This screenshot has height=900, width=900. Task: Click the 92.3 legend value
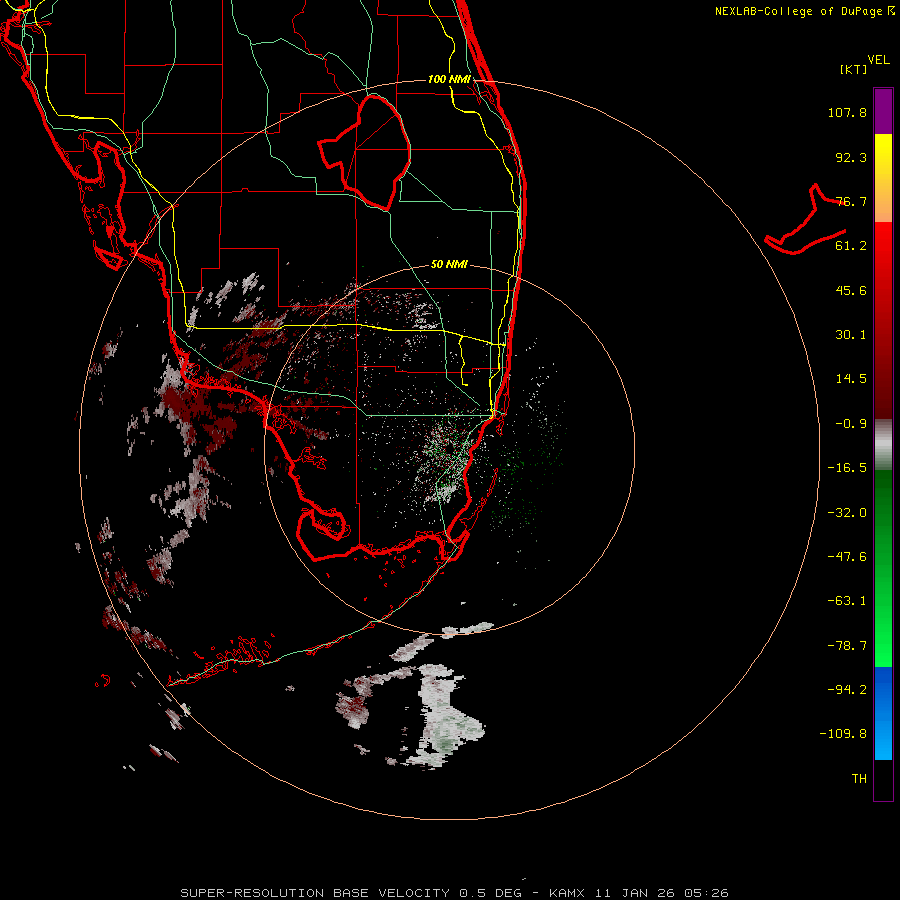tap(851, 157)
